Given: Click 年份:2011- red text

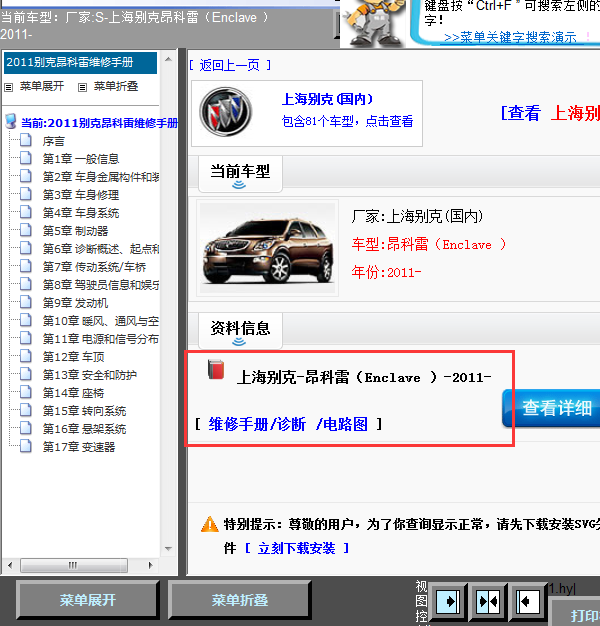Looking at the screenshot, I should [386, 272].
